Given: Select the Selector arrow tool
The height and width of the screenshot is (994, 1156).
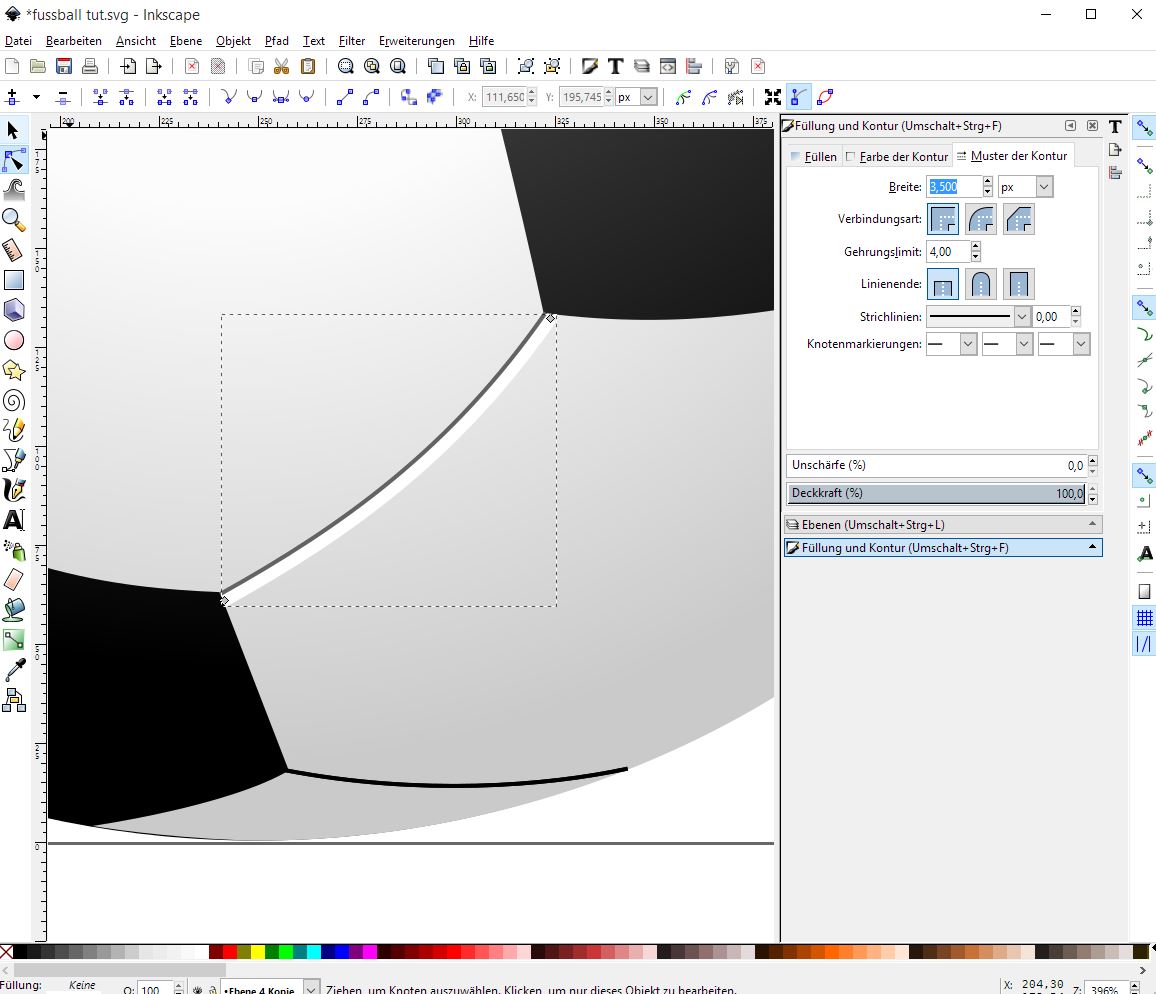Looking at the screenshot, I should click(x=14, y=130).
